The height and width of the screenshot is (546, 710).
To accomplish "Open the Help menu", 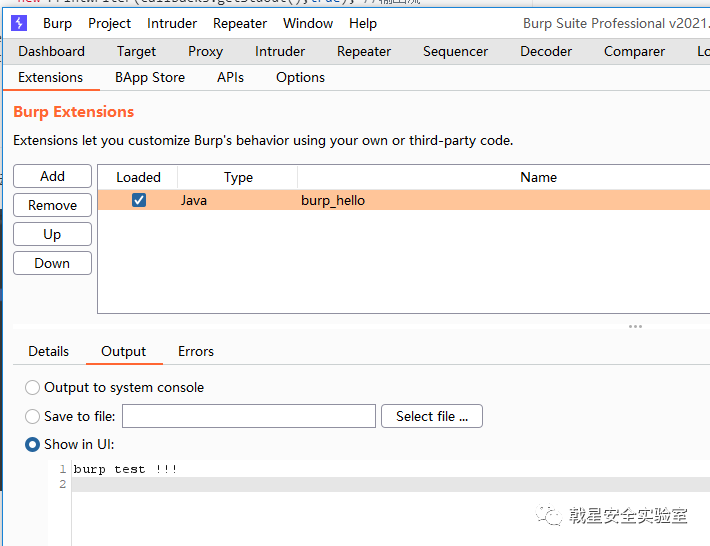I will click(x=363, y=23).
